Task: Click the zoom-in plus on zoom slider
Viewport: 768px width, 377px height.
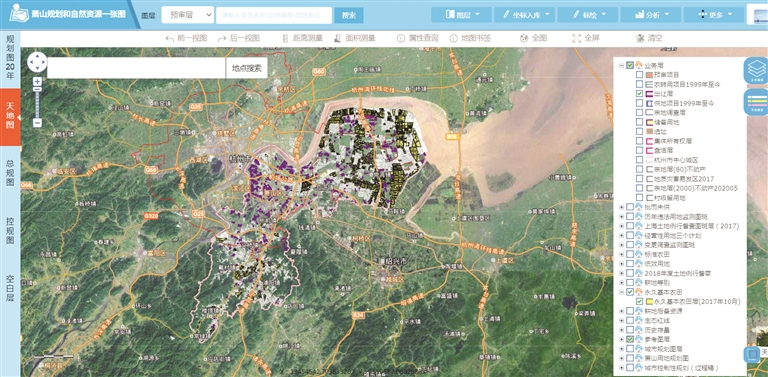Action: click(37, 81)
